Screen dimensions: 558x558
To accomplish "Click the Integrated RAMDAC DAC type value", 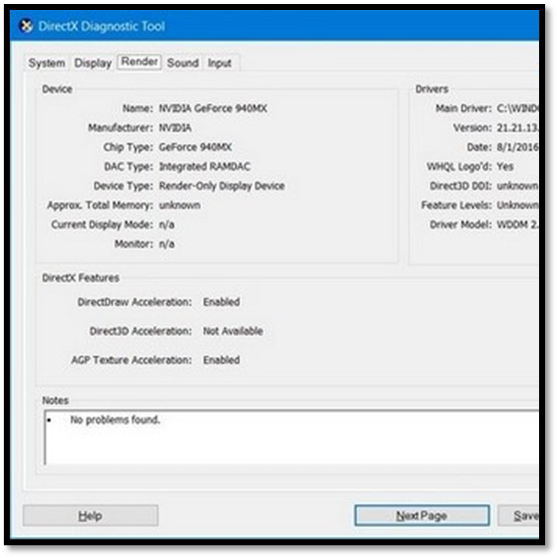I will pos(205,167).
